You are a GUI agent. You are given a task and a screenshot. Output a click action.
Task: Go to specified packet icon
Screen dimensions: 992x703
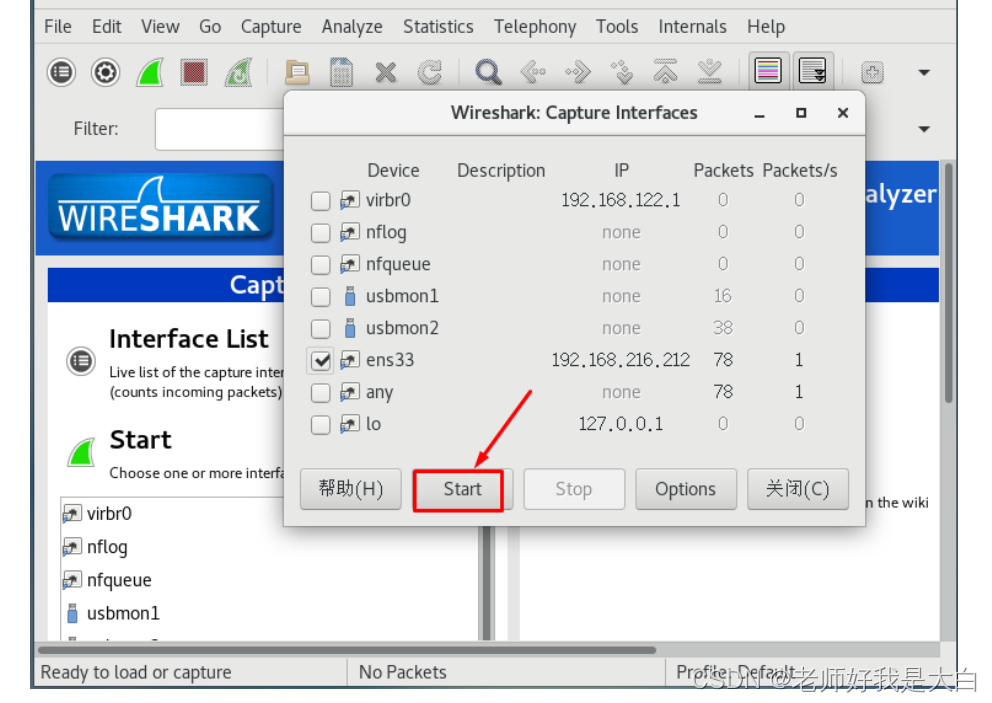click(622, 72)
